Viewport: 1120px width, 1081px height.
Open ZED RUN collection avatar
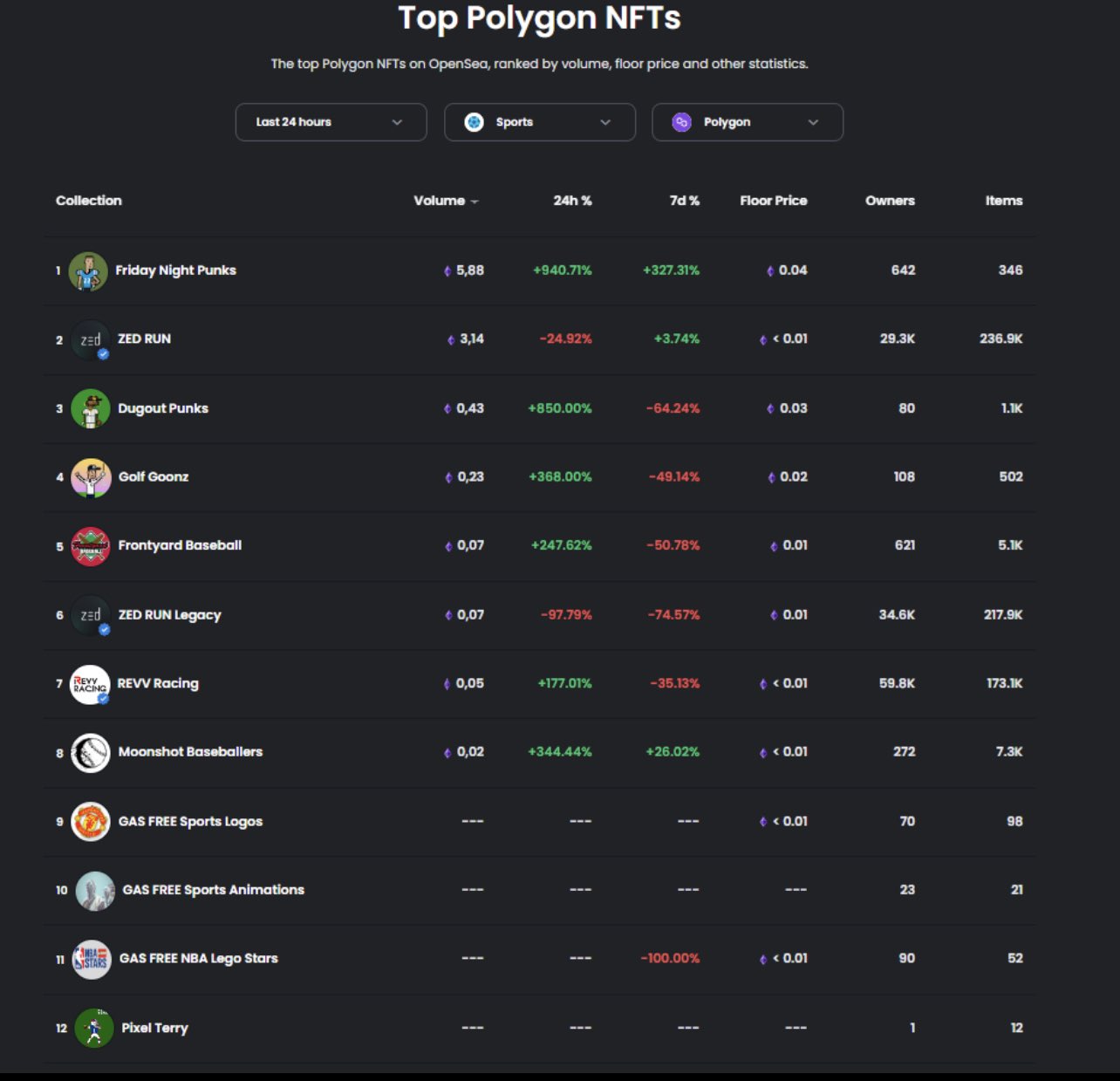(x=90, y=339)
